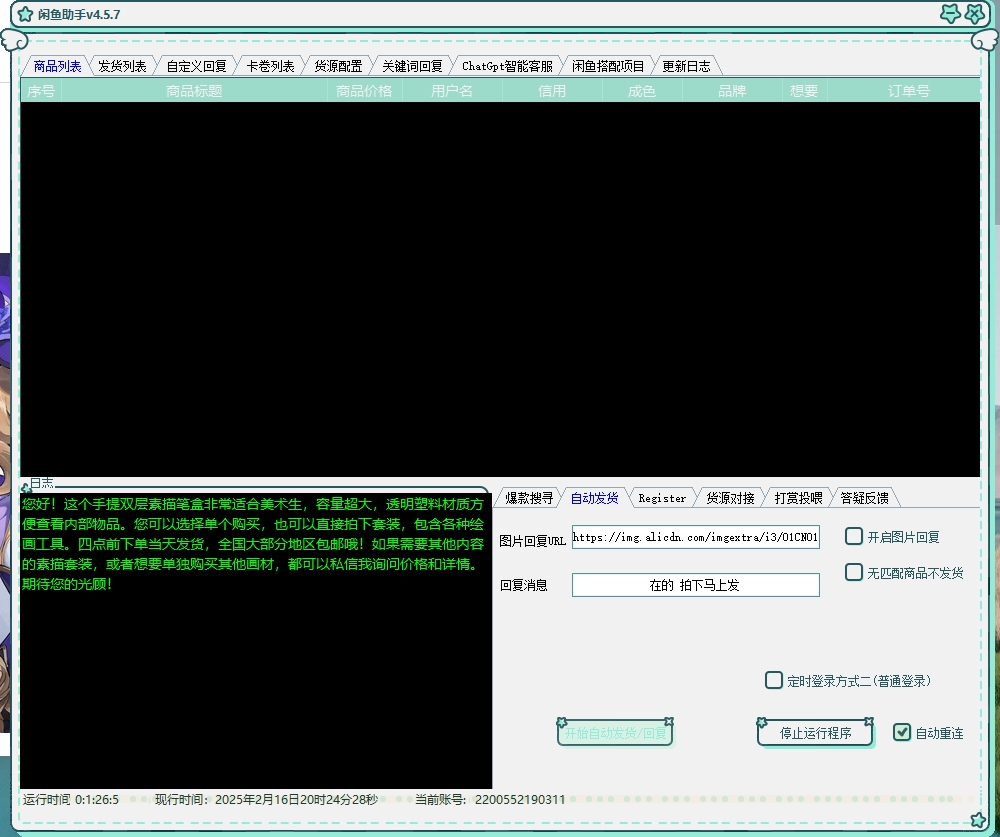This screenshot has height=837, width=1000.
Task: Click the 日志 panel label
Action: 42,483
